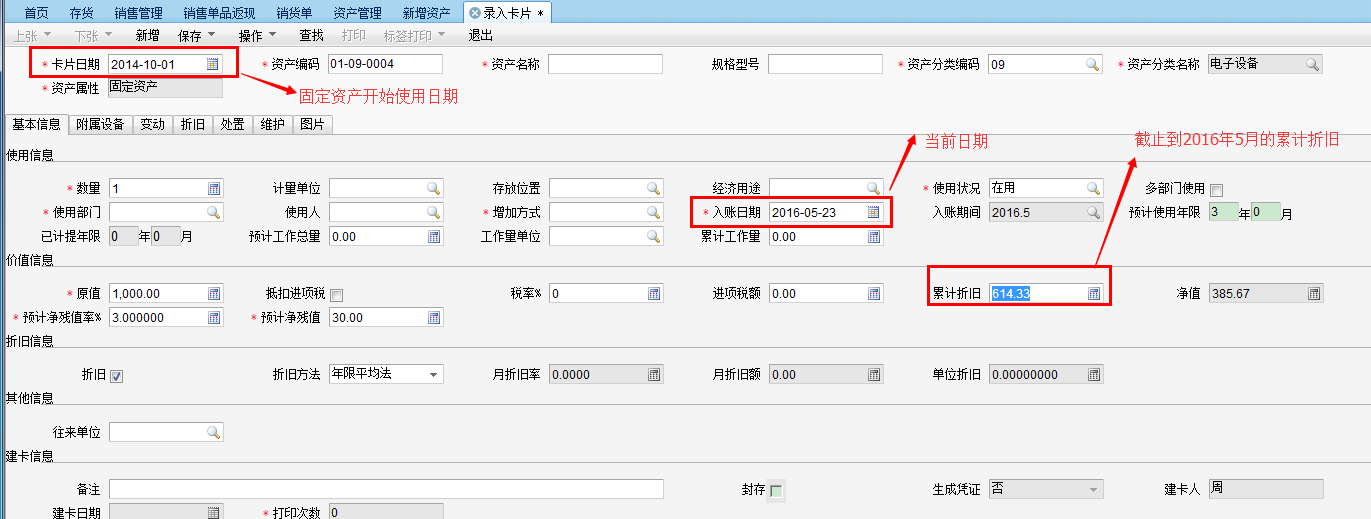1371x519 pixels.
Task: Expand the 标签打印 toolbar dropdown
Action: (441, 35)
